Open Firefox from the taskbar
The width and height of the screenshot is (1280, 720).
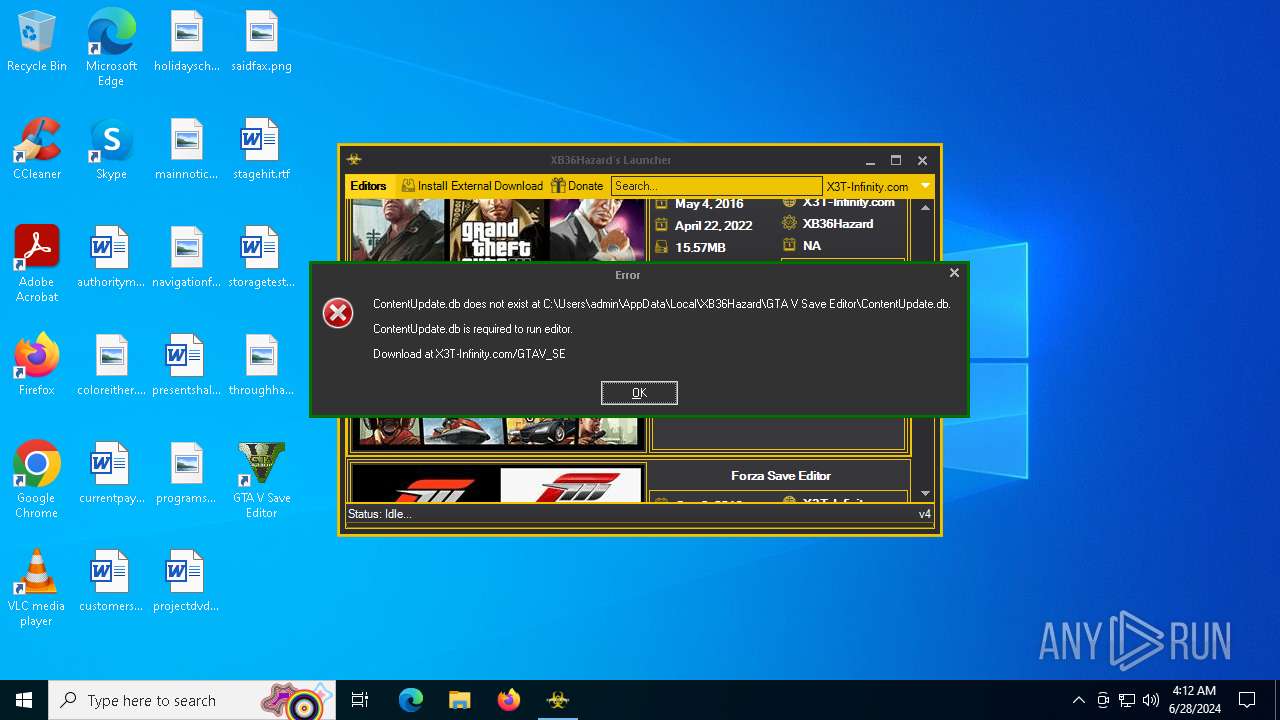(x=509, y=700)
